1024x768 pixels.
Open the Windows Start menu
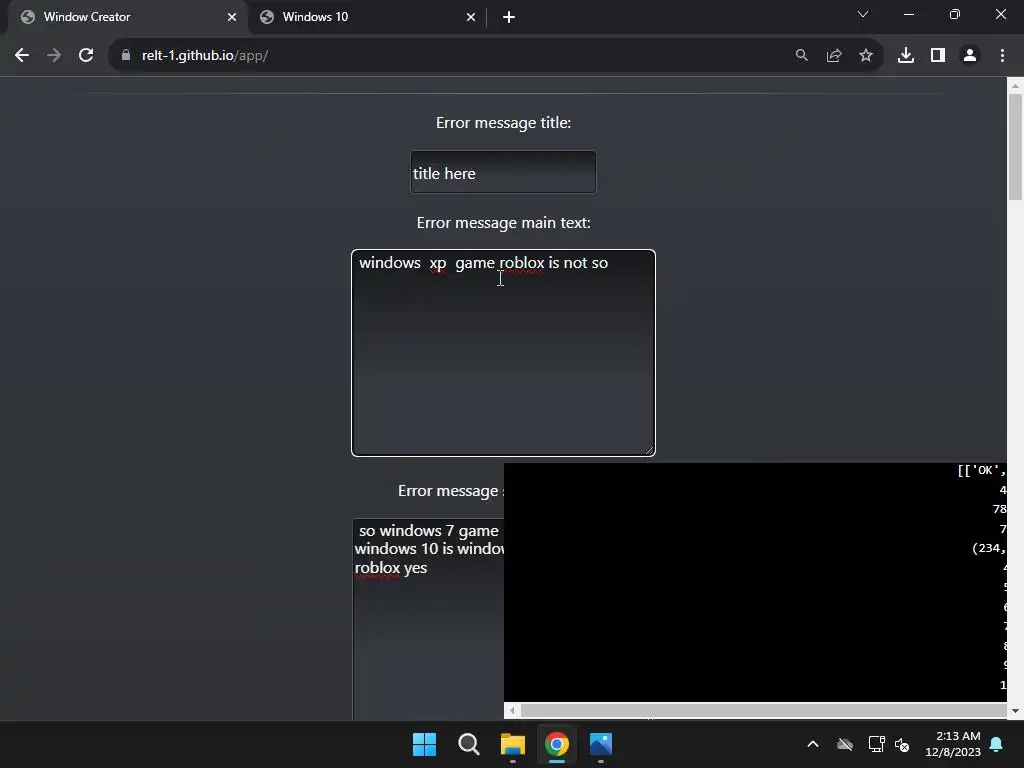[424, 744]
